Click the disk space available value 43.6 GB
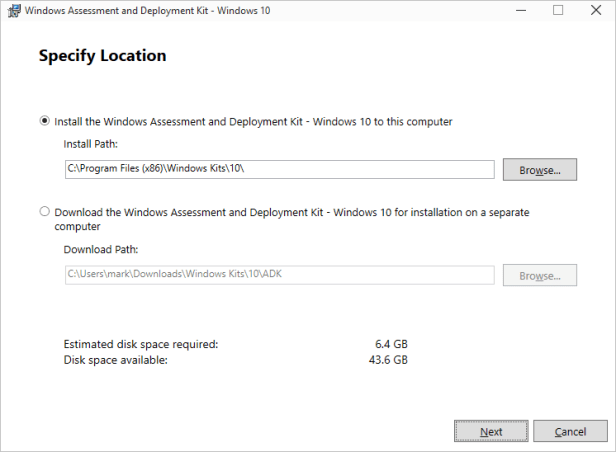This screenshot has height=452, width=616. pyautogui.click(x=388, y=360)
